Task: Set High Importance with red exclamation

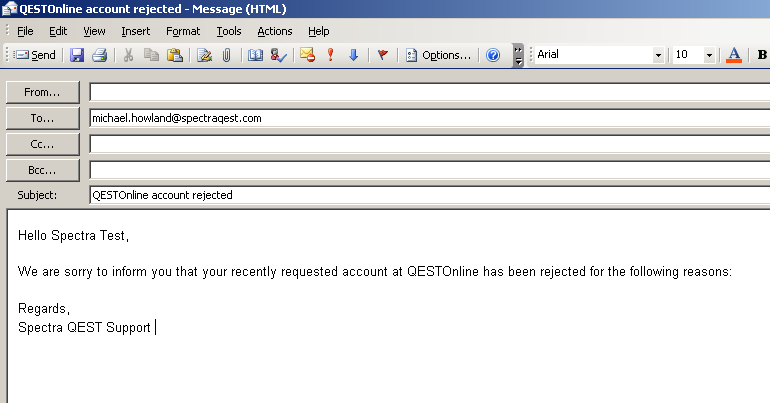Action: tap(331, 55)
